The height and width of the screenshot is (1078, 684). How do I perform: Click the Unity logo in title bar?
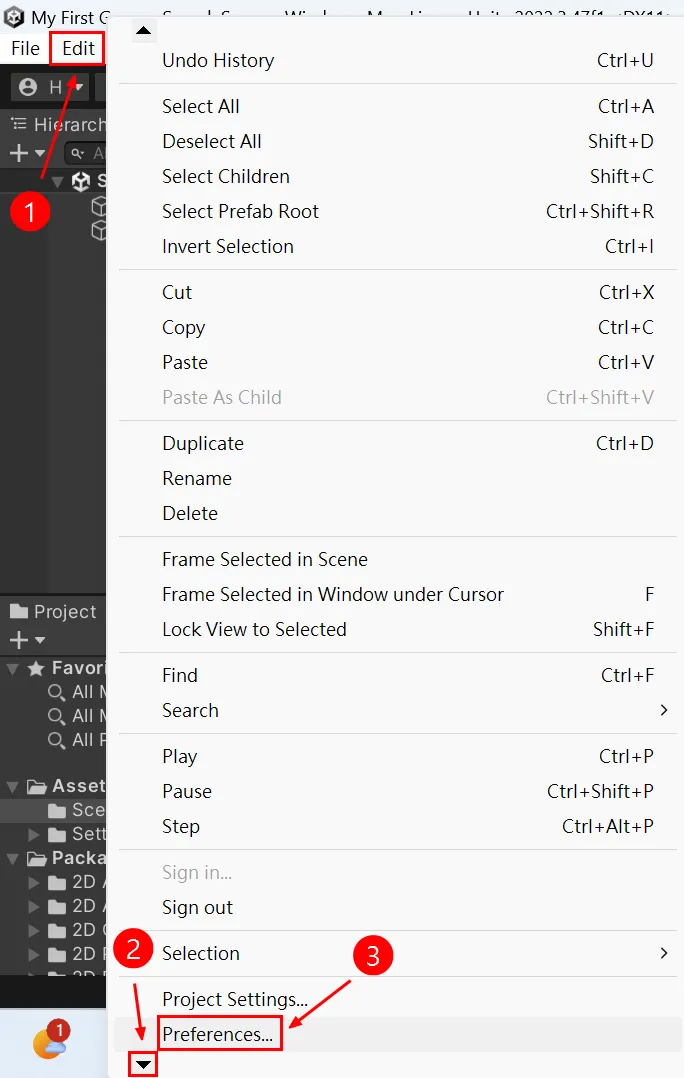click(15, 17)
